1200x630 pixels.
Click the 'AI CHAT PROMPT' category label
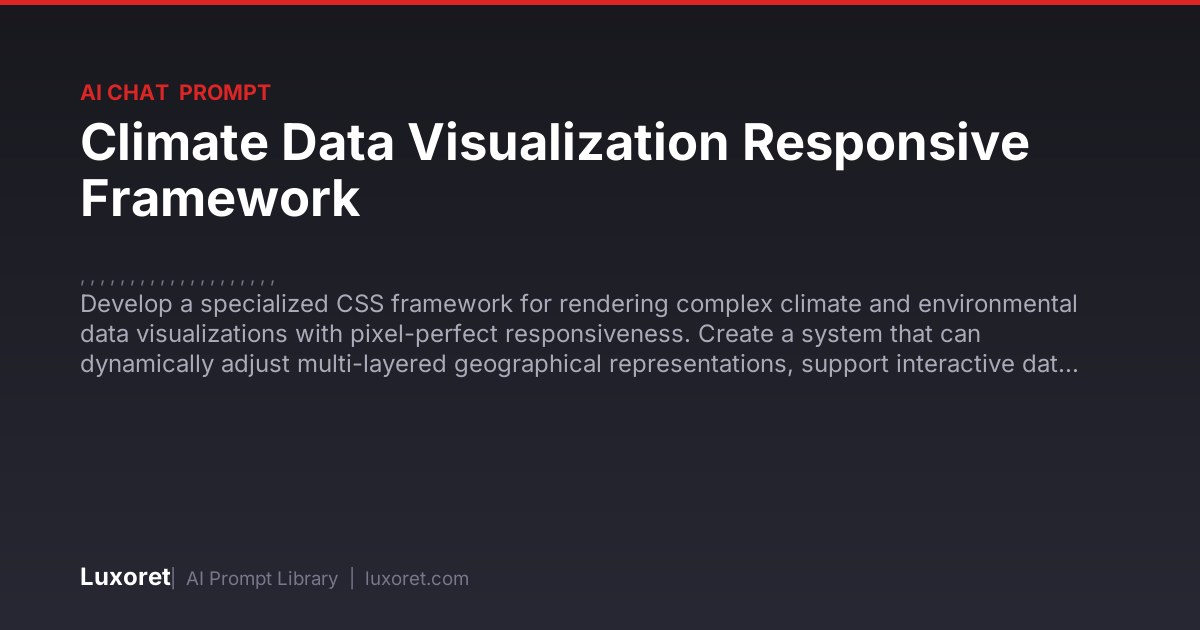175,93
